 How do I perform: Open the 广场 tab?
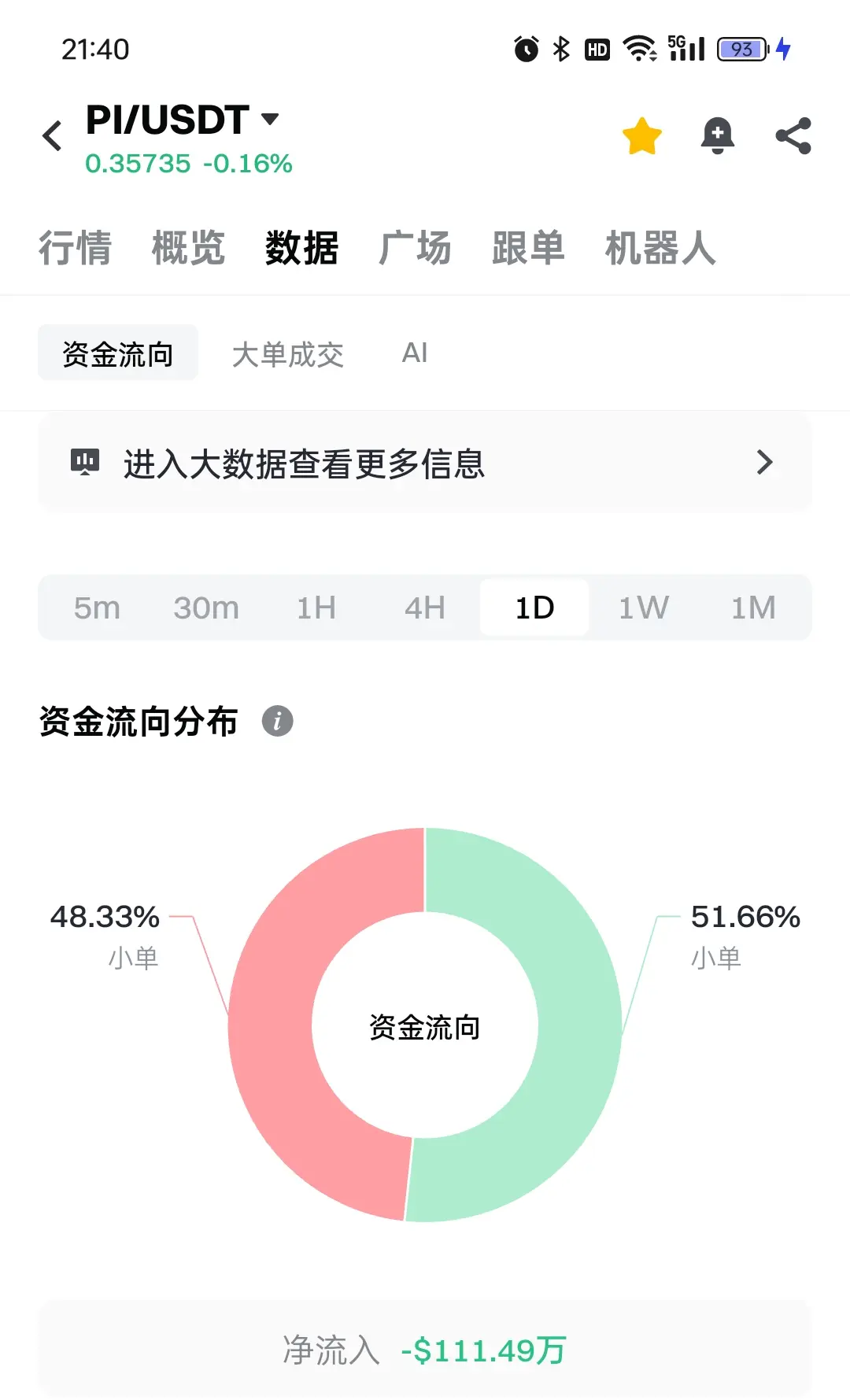point(415,248)
